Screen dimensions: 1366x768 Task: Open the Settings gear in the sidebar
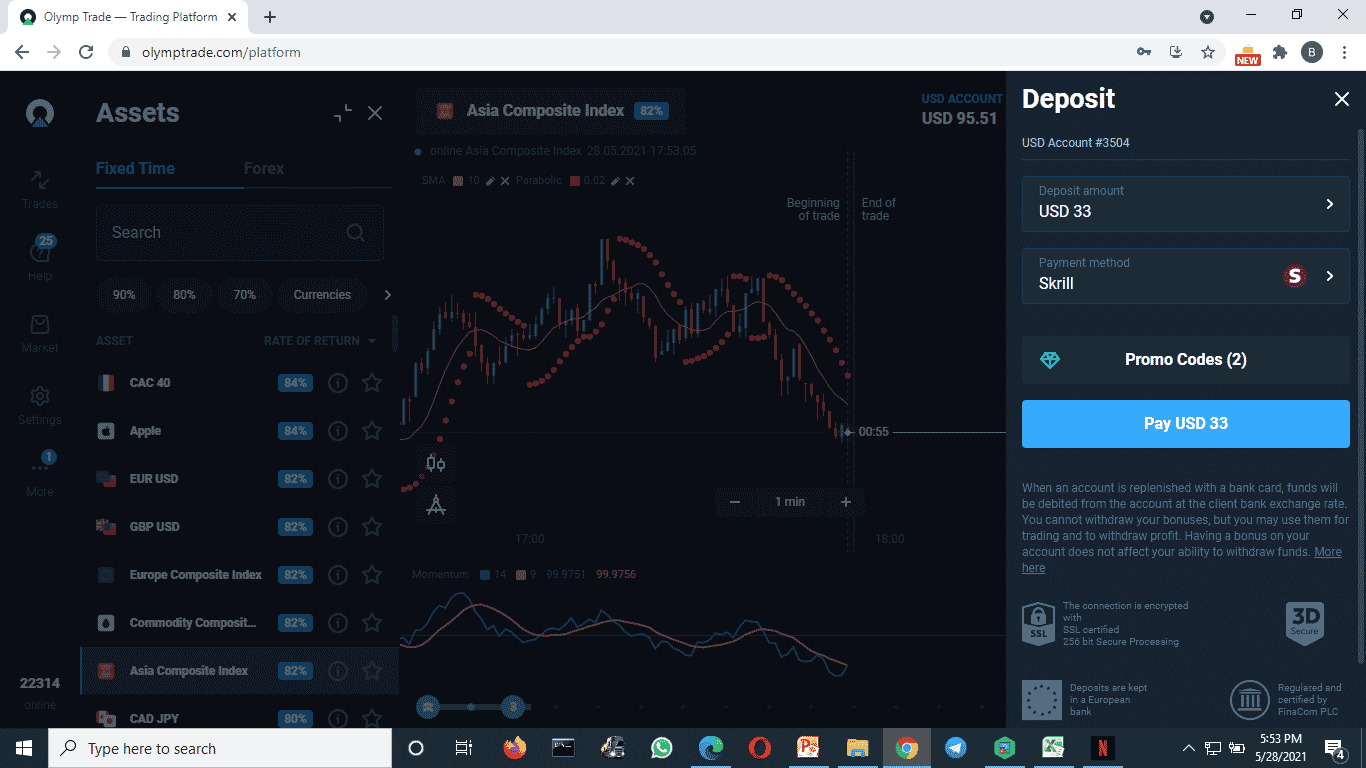coord(40,404)
